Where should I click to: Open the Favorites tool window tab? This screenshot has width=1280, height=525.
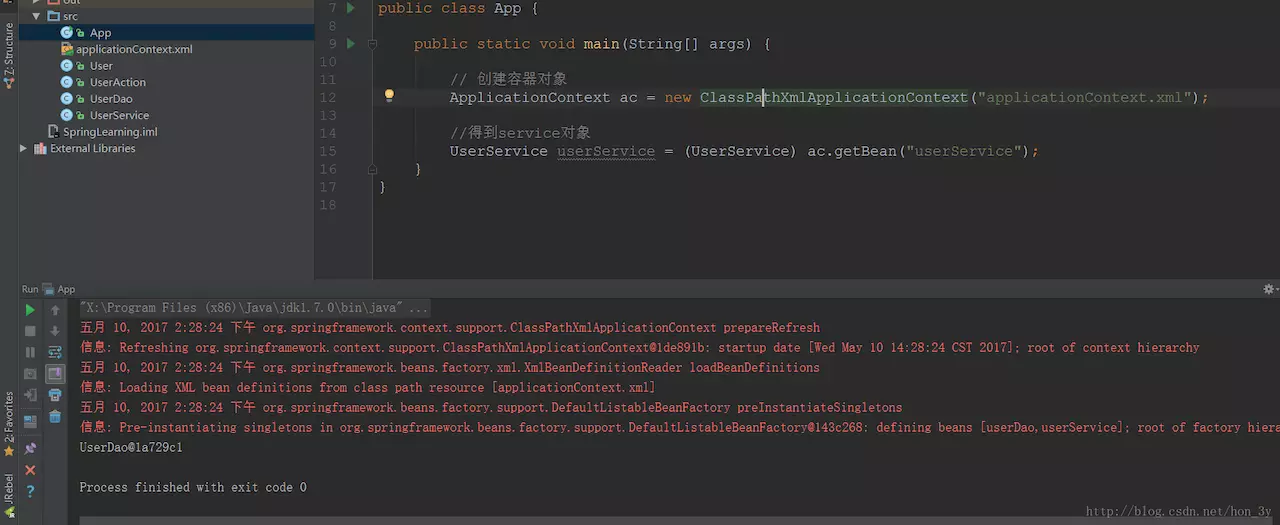9,424
